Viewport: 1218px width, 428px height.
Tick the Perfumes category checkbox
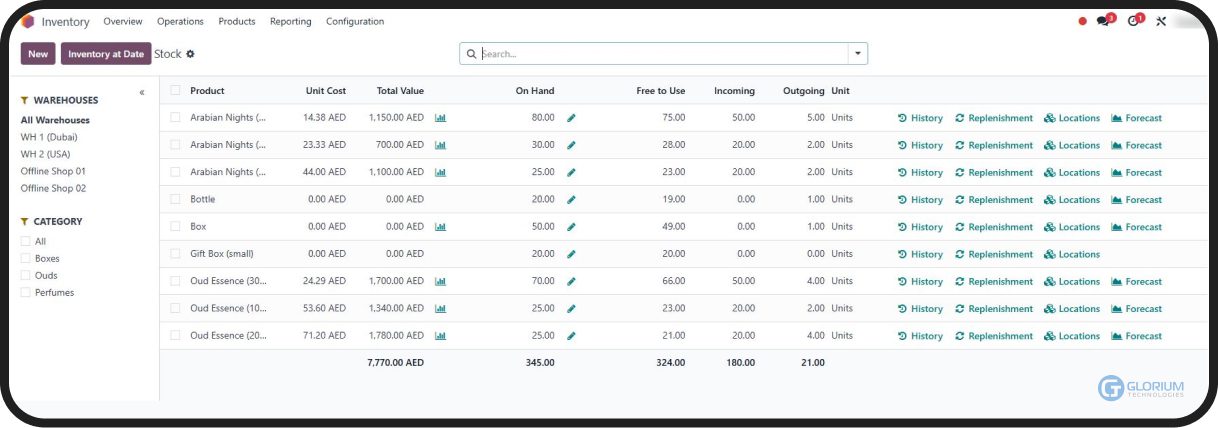[x=26, y=293]
